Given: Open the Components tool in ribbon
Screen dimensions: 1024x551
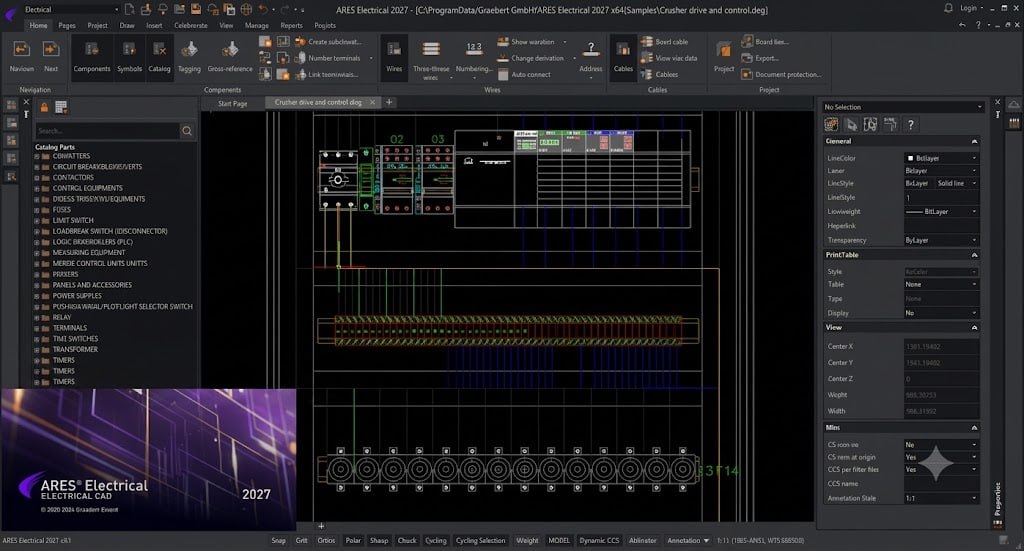Looking at the screenshot, I should pos(91,56).
